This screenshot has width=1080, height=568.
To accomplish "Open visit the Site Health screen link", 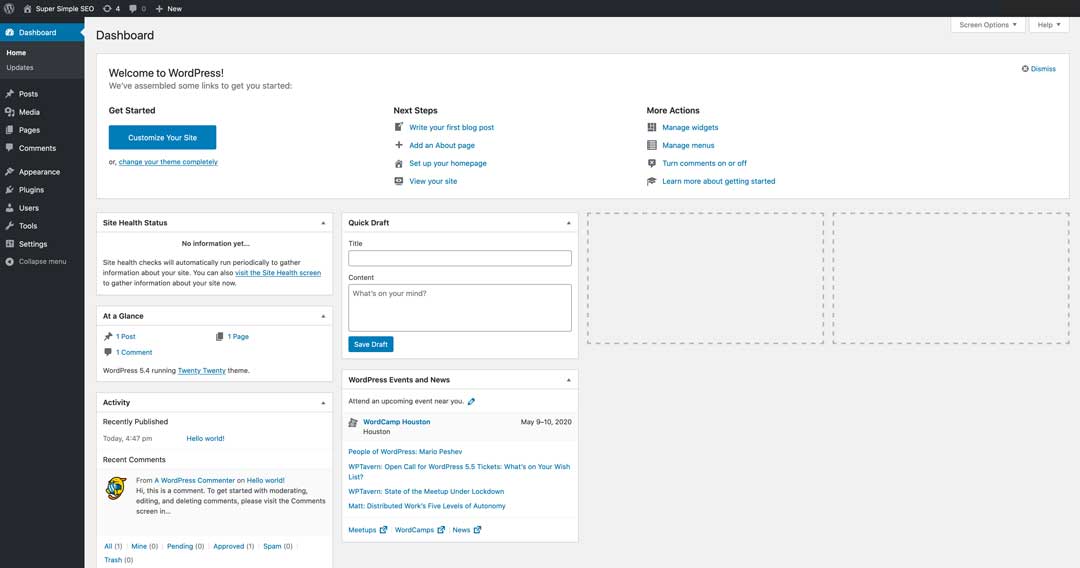I will click(x=278, y=273).
